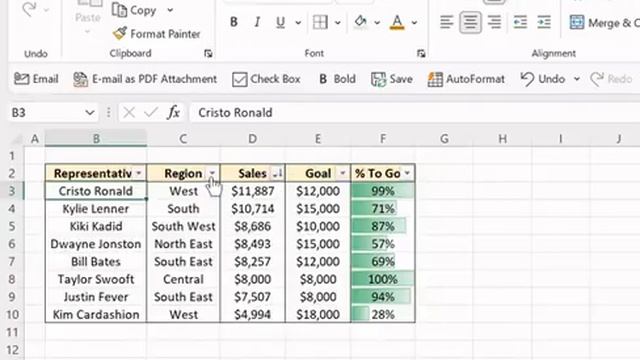Open Font settings dialog launcher
Viewport: 640px width, 360px height.
421,53
